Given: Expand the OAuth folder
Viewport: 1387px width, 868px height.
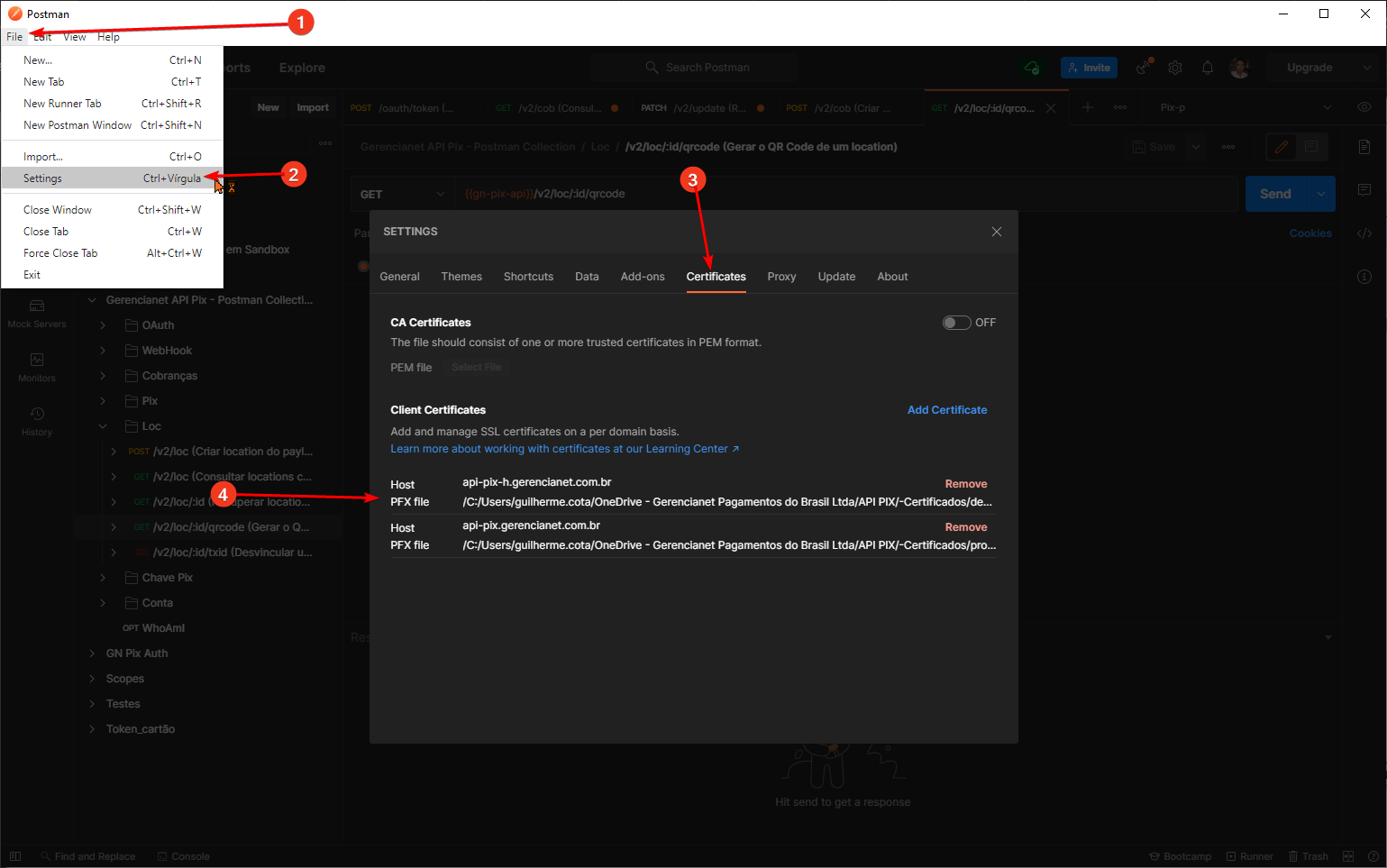Looking at the screenshot, I should pos(103,325).
